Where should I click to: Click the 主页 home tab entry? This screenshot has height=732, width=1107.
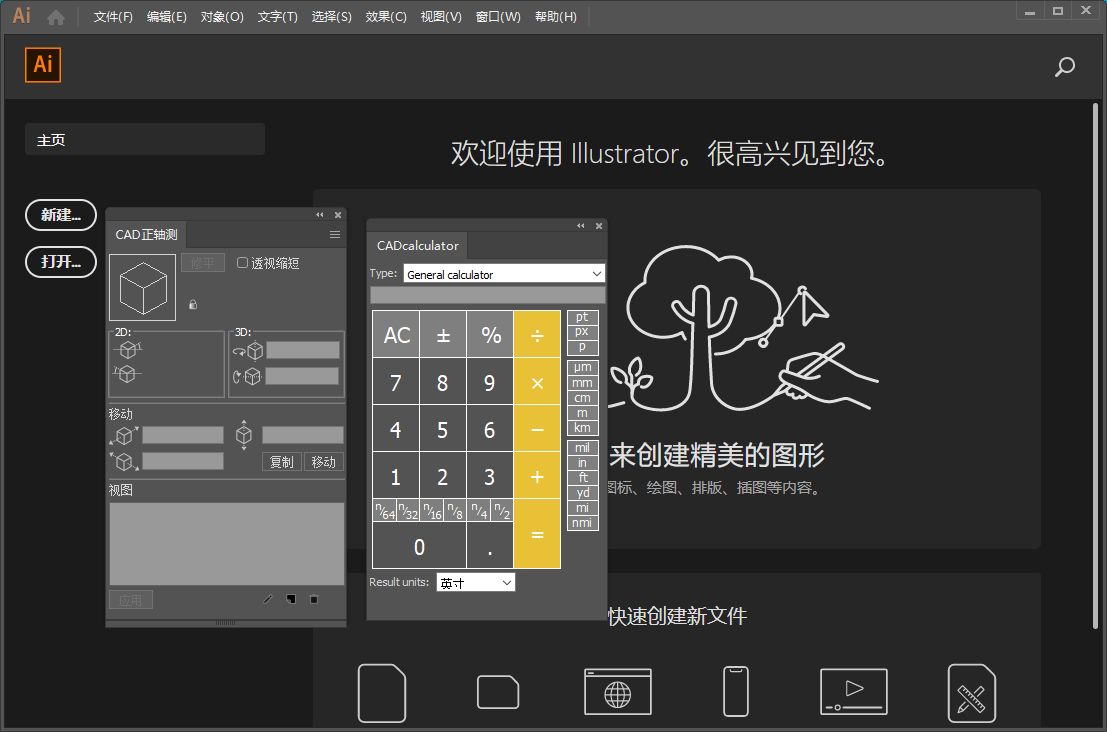(x=145, y=140)
